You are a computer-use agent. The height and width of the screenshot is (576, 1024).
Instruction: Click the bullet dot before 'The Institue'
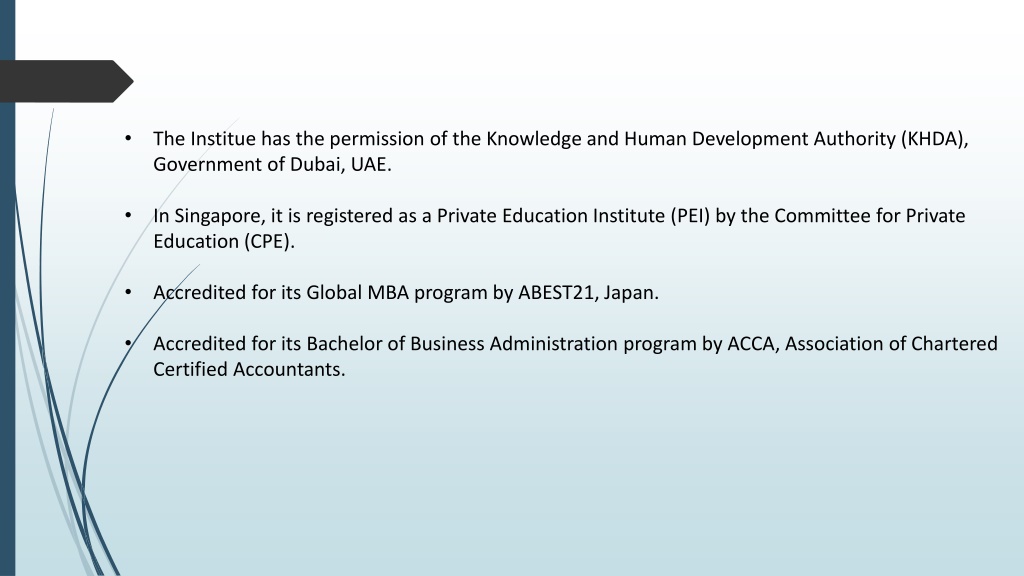(128, 138)
